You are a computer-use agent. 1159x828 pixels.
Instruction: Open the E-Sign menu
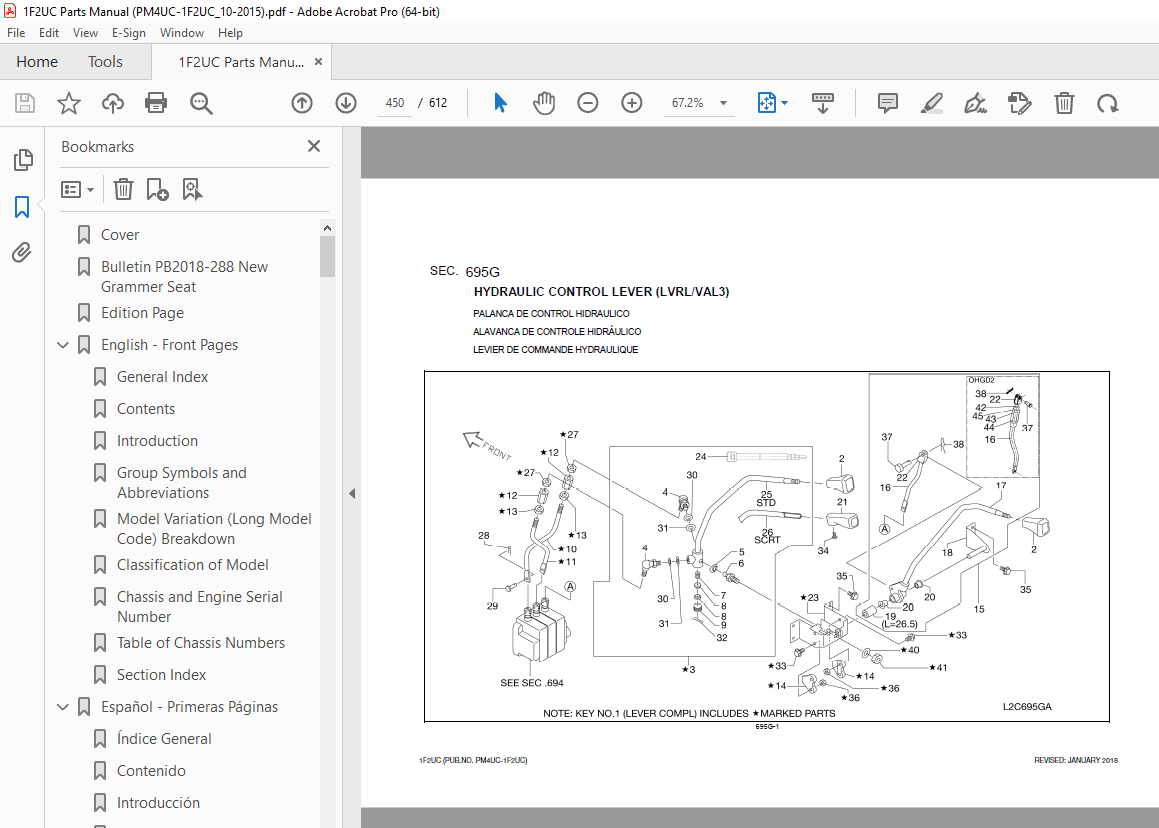128,33
